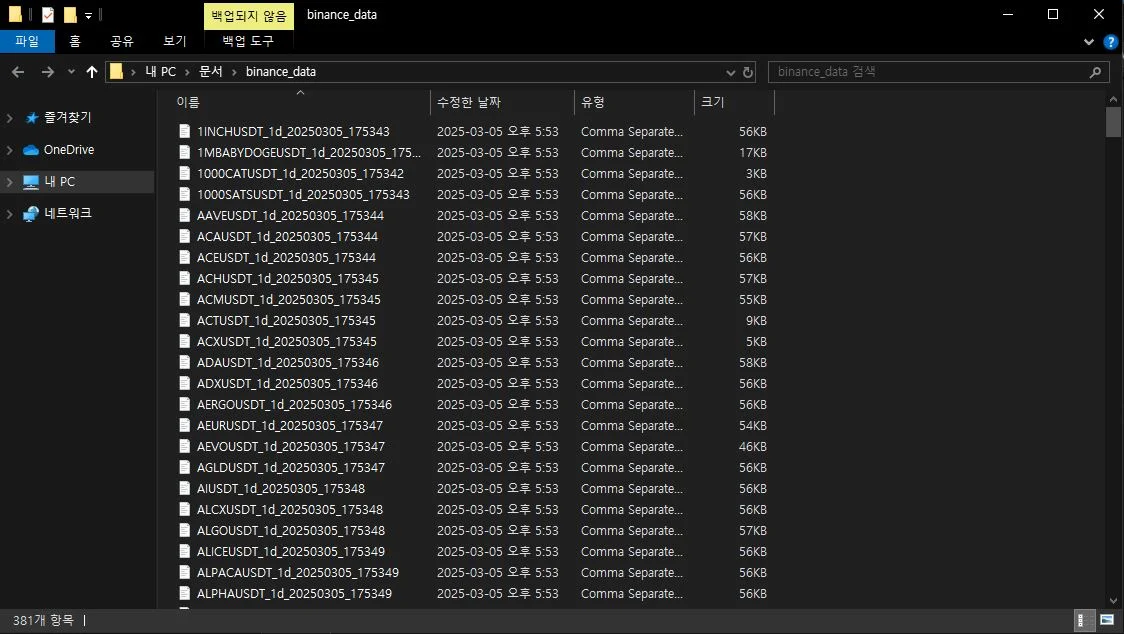
Task: Click the ACAUSDT file icon
Action: [x=184, y=236]
